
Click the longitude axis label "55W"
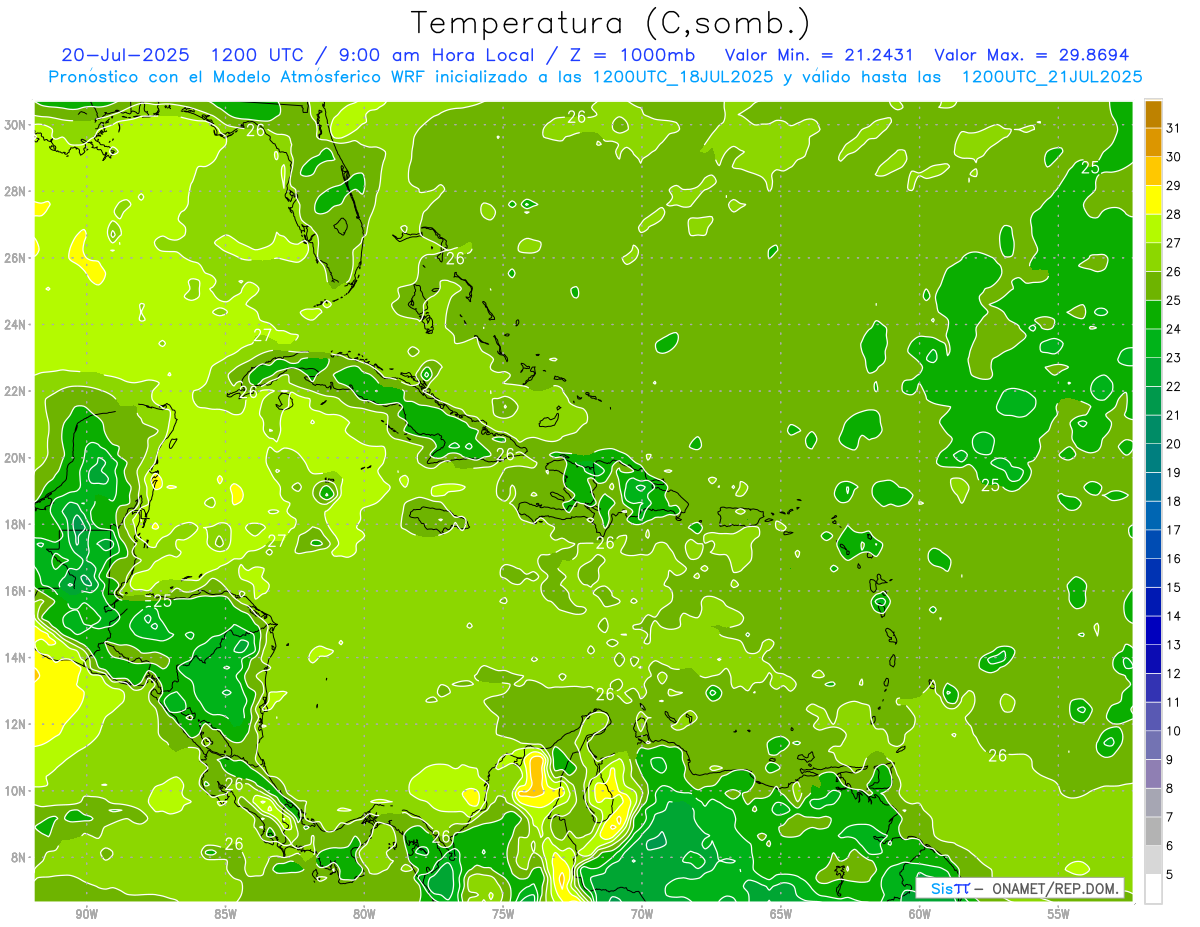pyautogui.click(x=1059, y=913)
